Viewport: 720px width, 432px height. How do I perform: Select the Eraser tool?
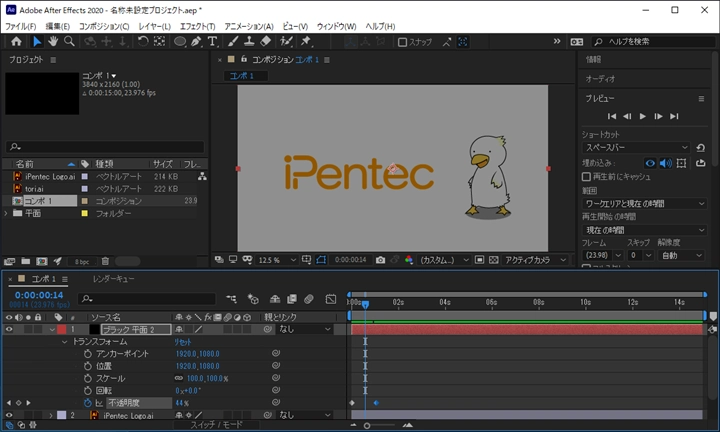(265, 42)
